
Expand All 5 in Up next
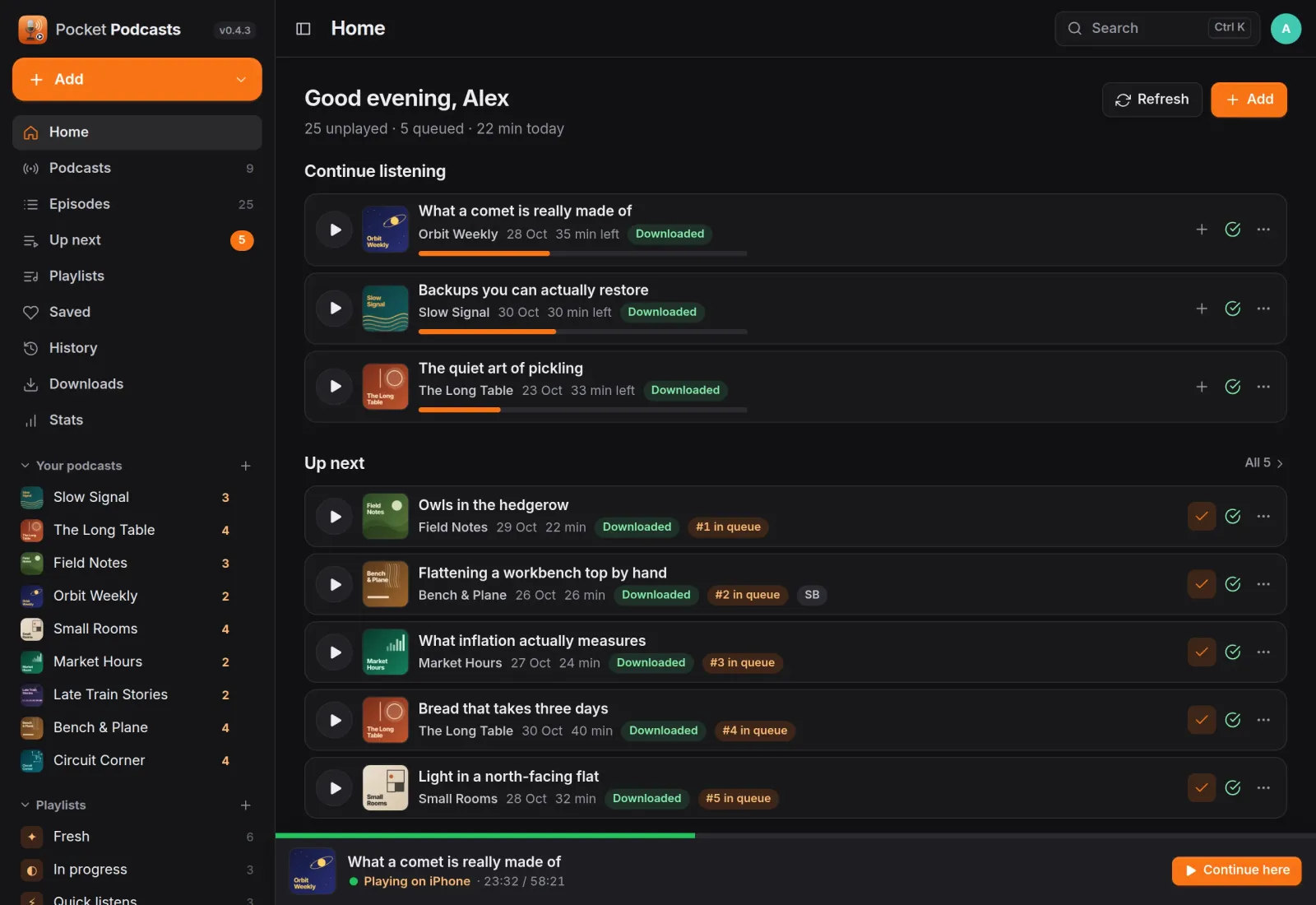click(x=1264, y=463)
